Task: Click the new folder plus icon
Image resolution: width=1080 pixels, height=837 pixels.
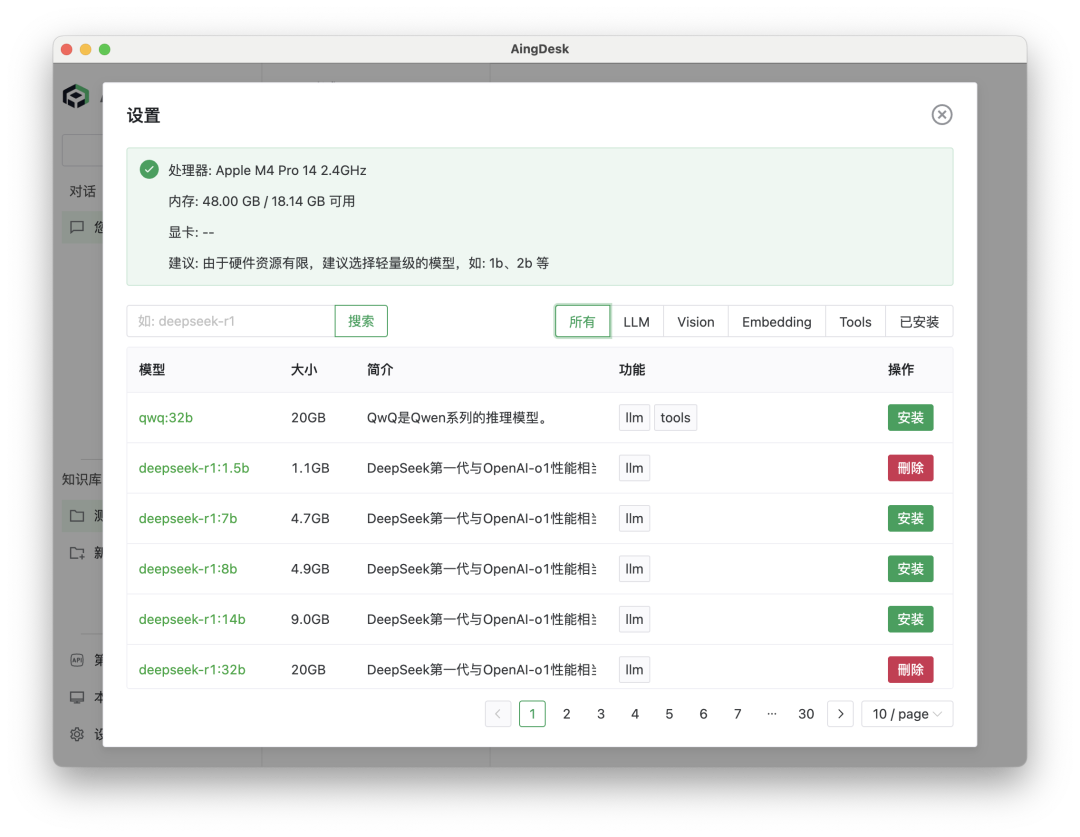Action: [x=77, y=553]
